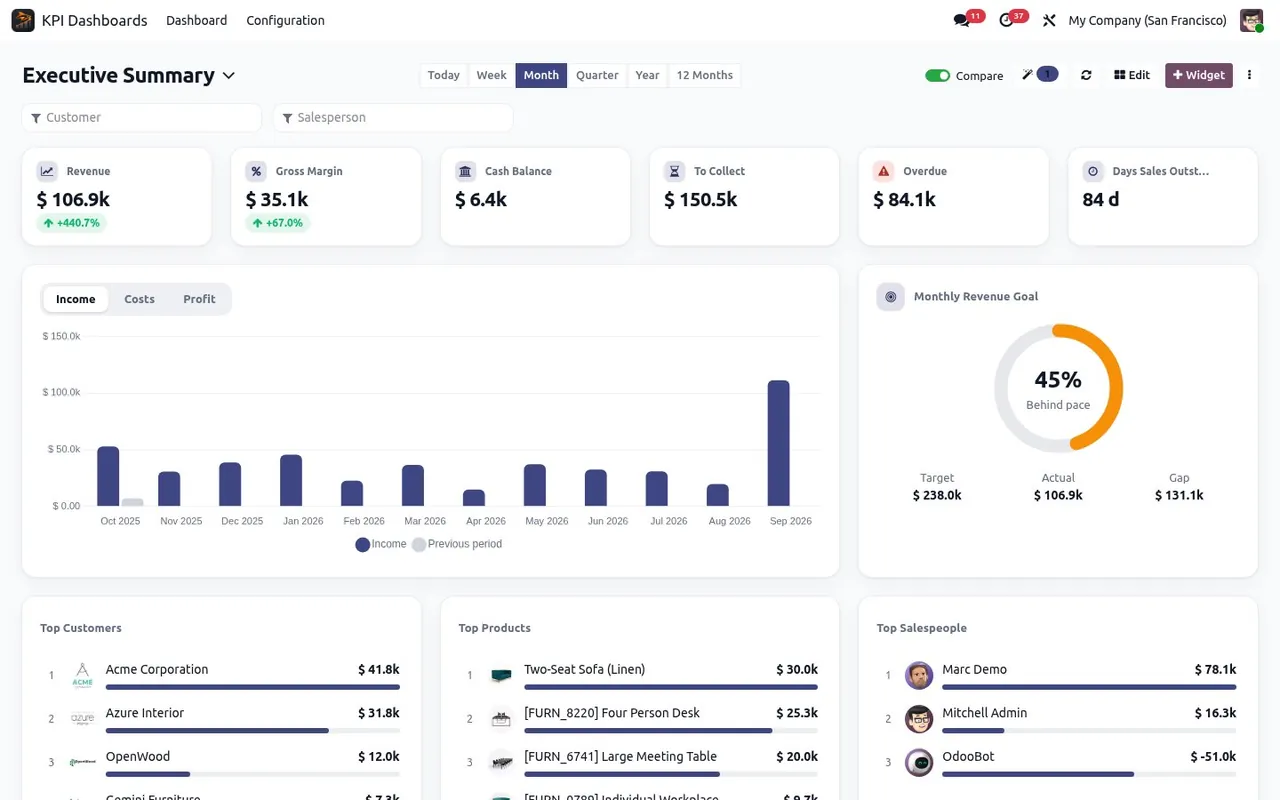Click the Jan 2026 income bar
1280x800 pixels.
pos(291,480)
